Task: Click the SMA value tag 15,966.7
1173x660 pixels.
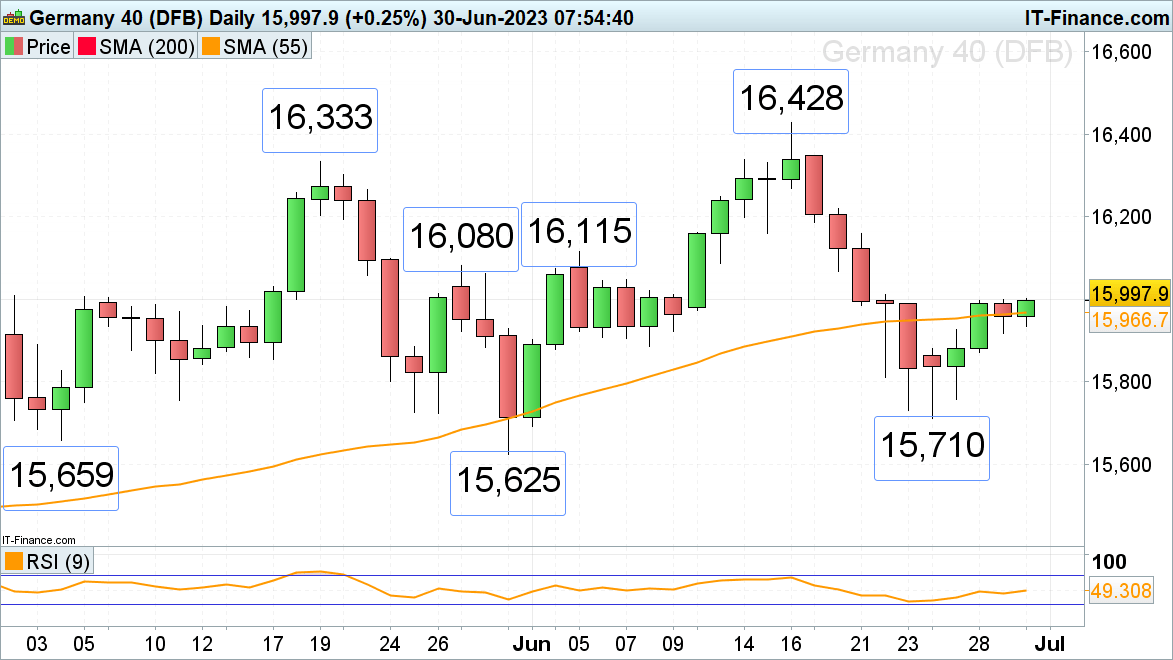Action: coord(1130,320)
